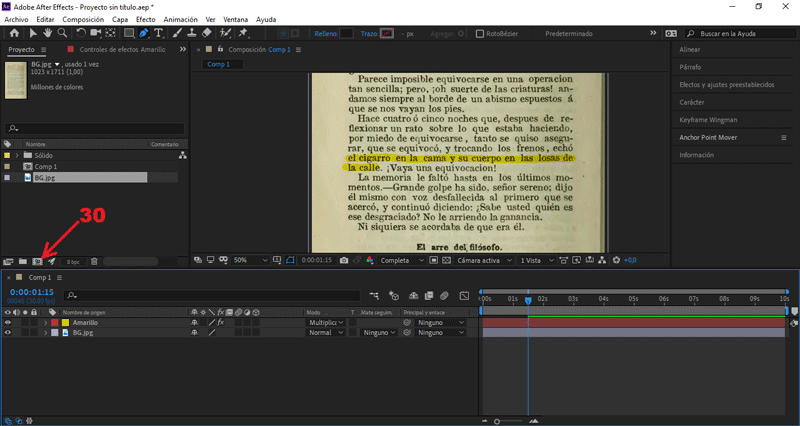800x426 pixels.
Task: Open the Composición menu
Action: [x=82, y=19]
